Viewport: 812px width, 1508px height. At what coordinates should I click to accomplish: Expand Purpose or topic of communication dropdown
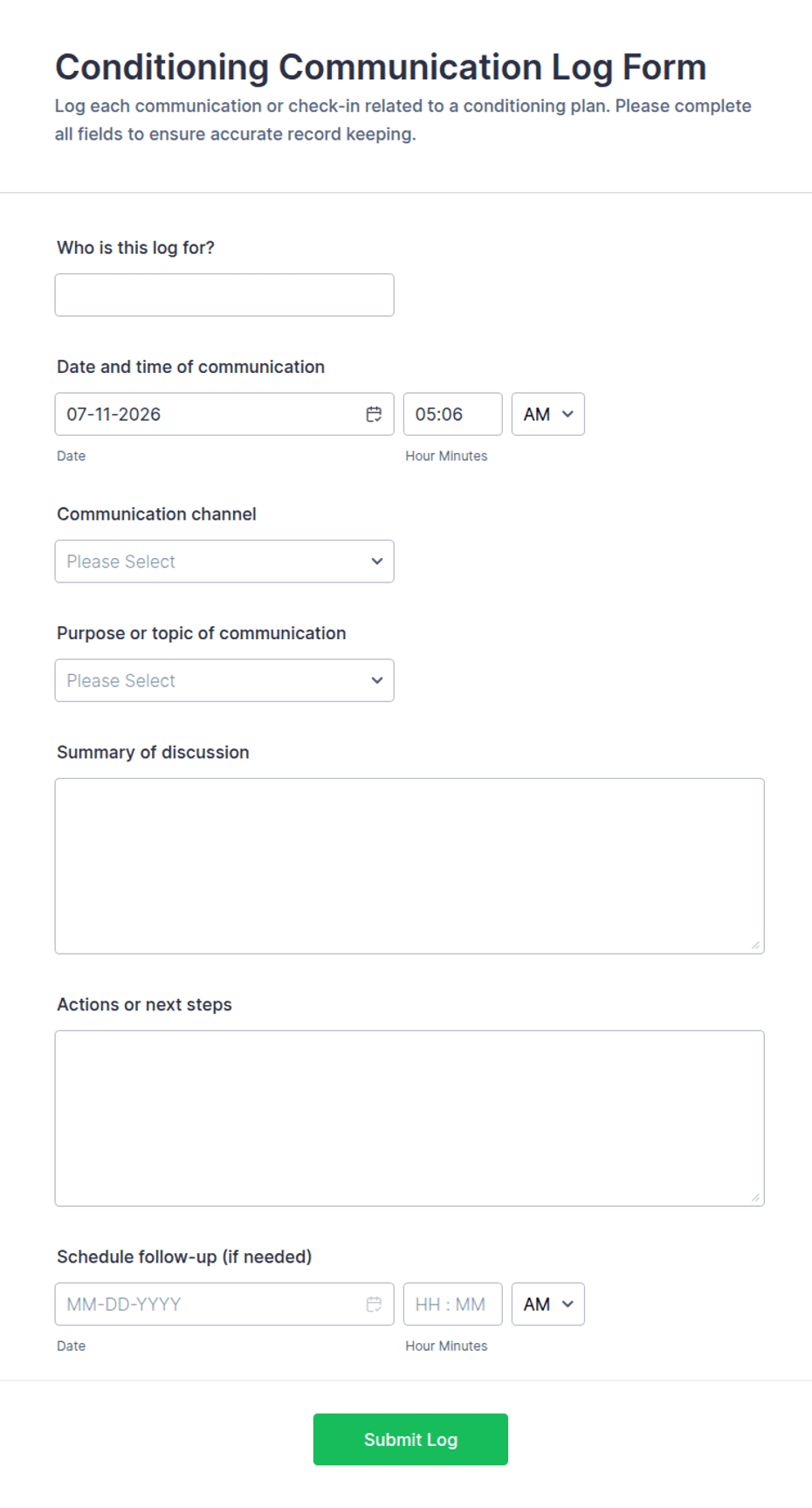pos(224,680)
